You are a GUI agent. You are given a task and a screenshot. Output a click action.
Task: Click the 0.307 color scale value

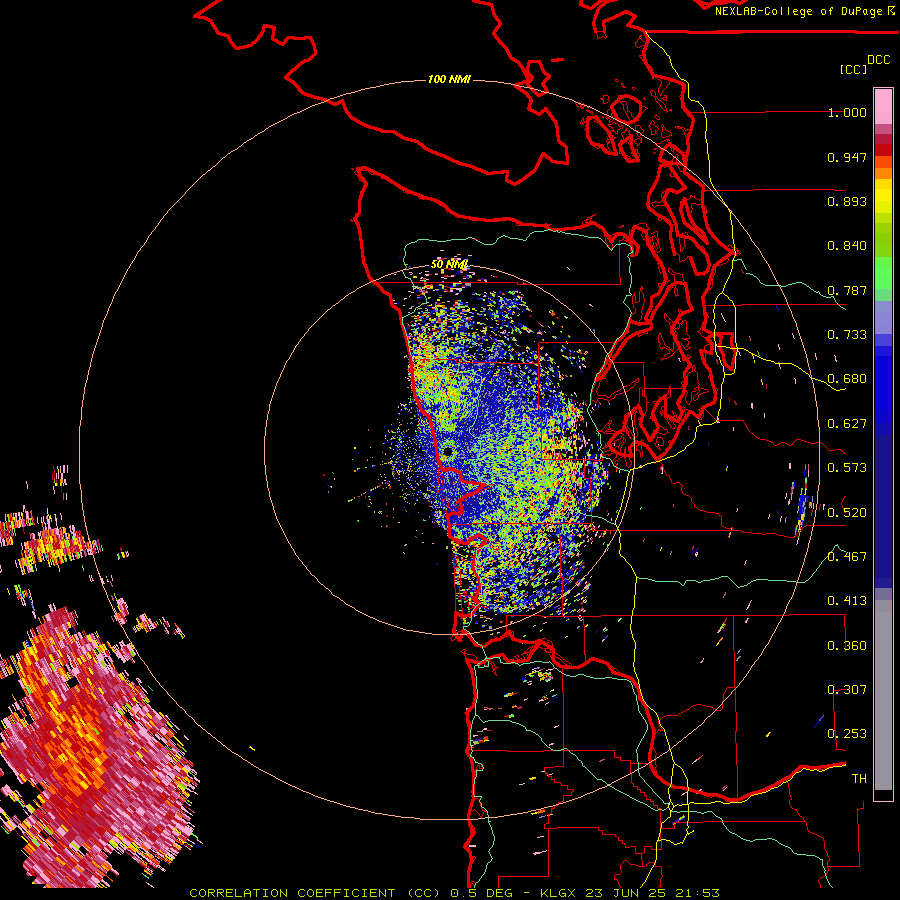coord(847,689)
